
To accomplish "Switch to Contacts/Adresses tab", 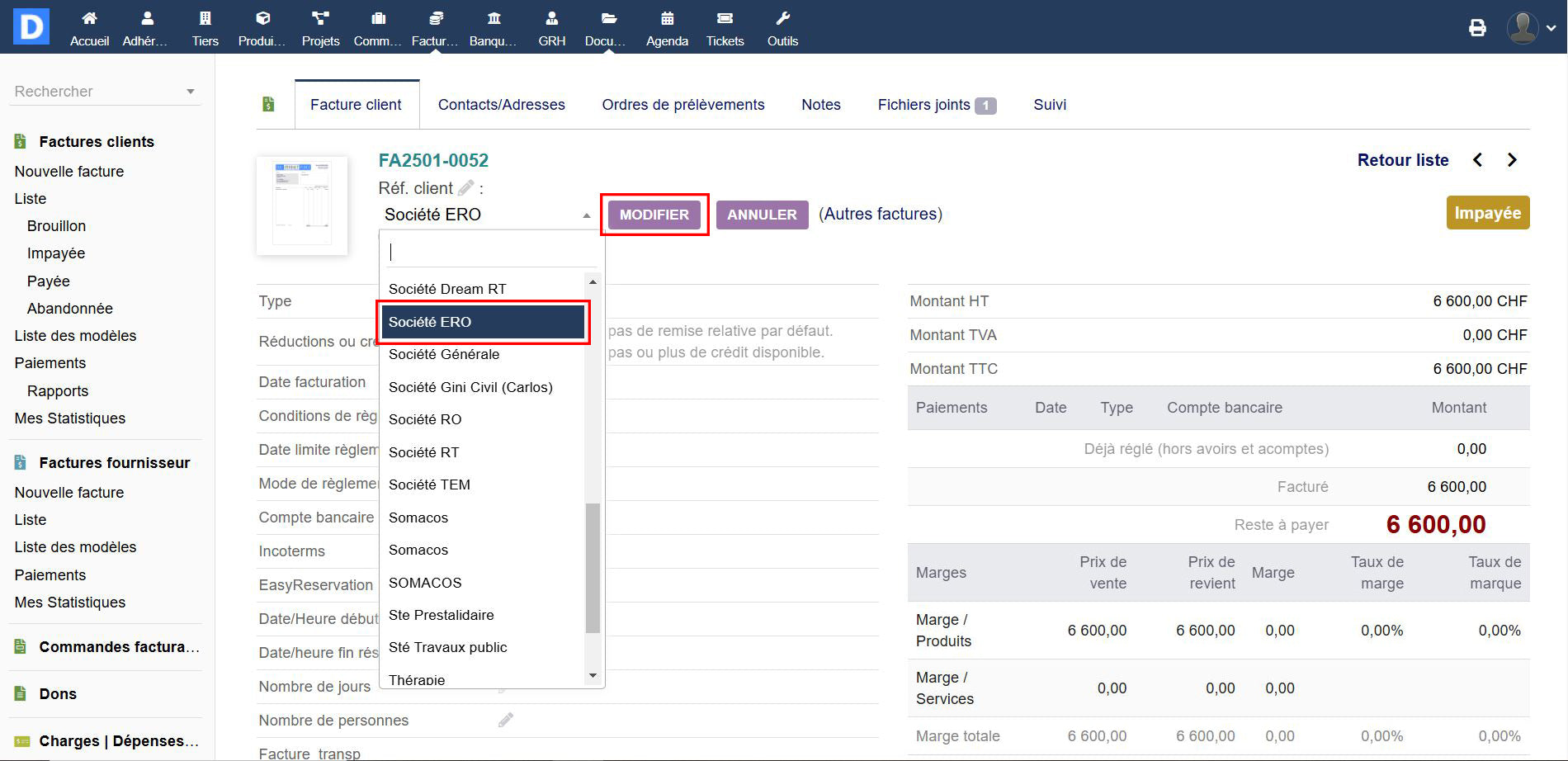I will (x=501, y=105).
